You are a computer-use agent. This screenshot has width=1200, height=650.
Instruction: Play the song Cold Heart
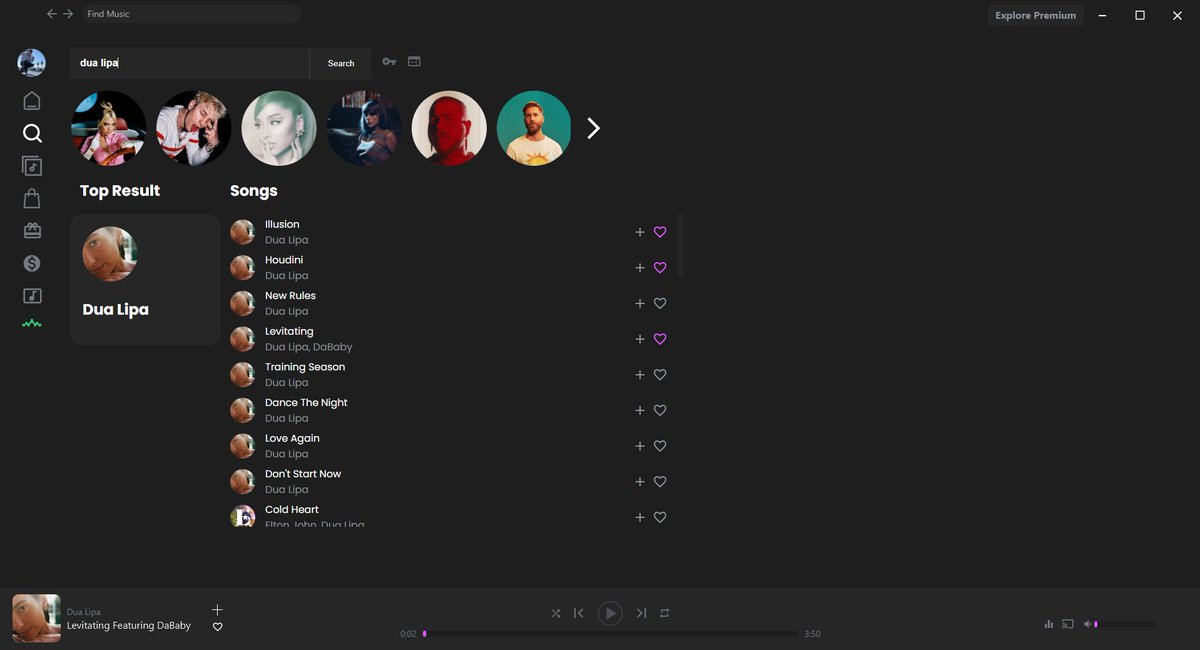point(292,510)
